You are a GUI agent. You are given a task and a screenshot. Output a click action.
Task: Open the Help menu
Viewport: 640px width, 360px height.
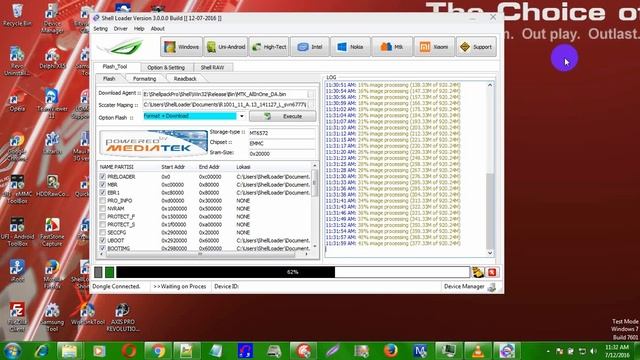[x=139, y=29]
